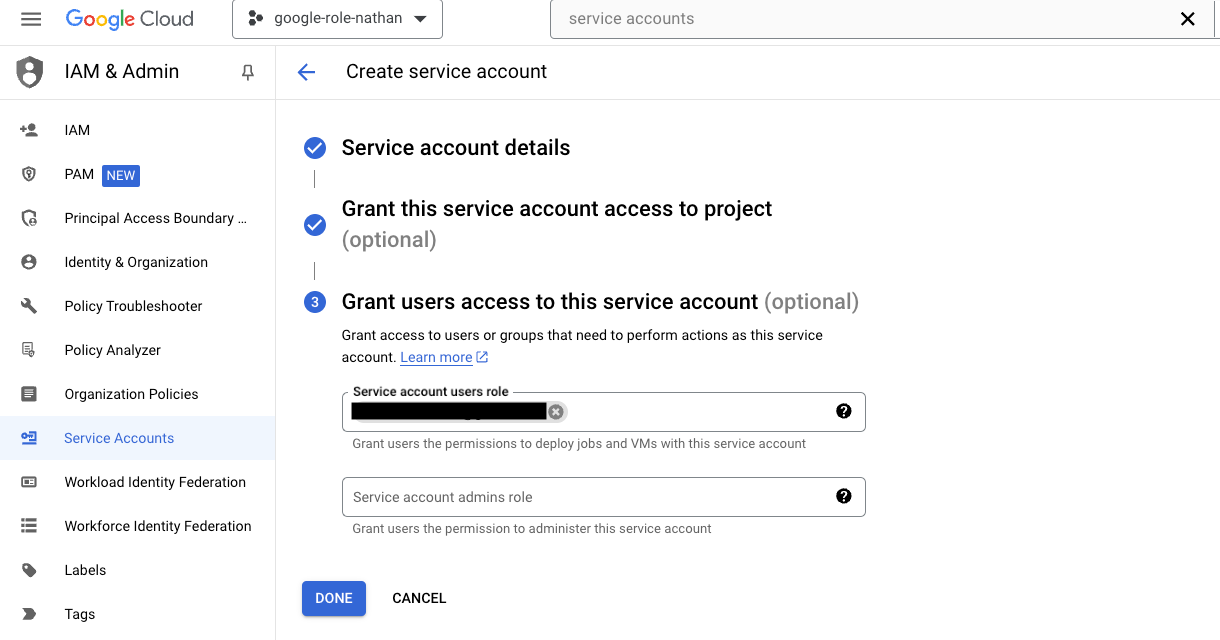The image size is (1220, 640).
Task: Expand Grant this service account access step
Action: [557, 224]
